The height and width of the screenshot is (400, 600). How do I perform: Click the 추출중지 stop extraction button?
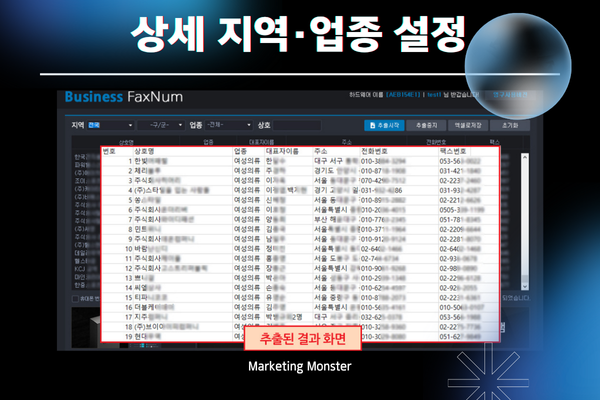[426, 125]
